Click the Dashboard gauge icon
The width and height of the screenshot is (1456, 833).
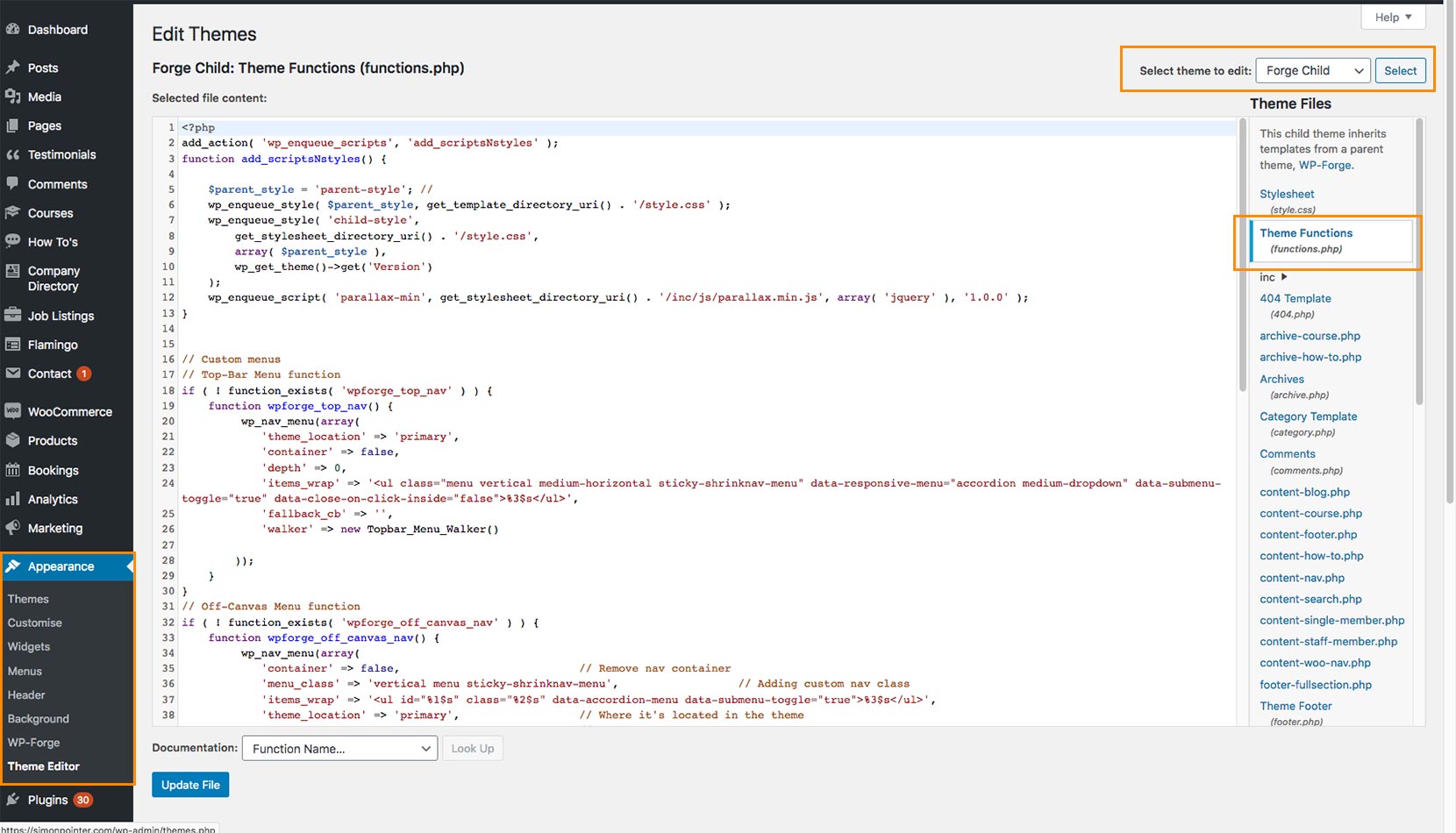point(12,29)
